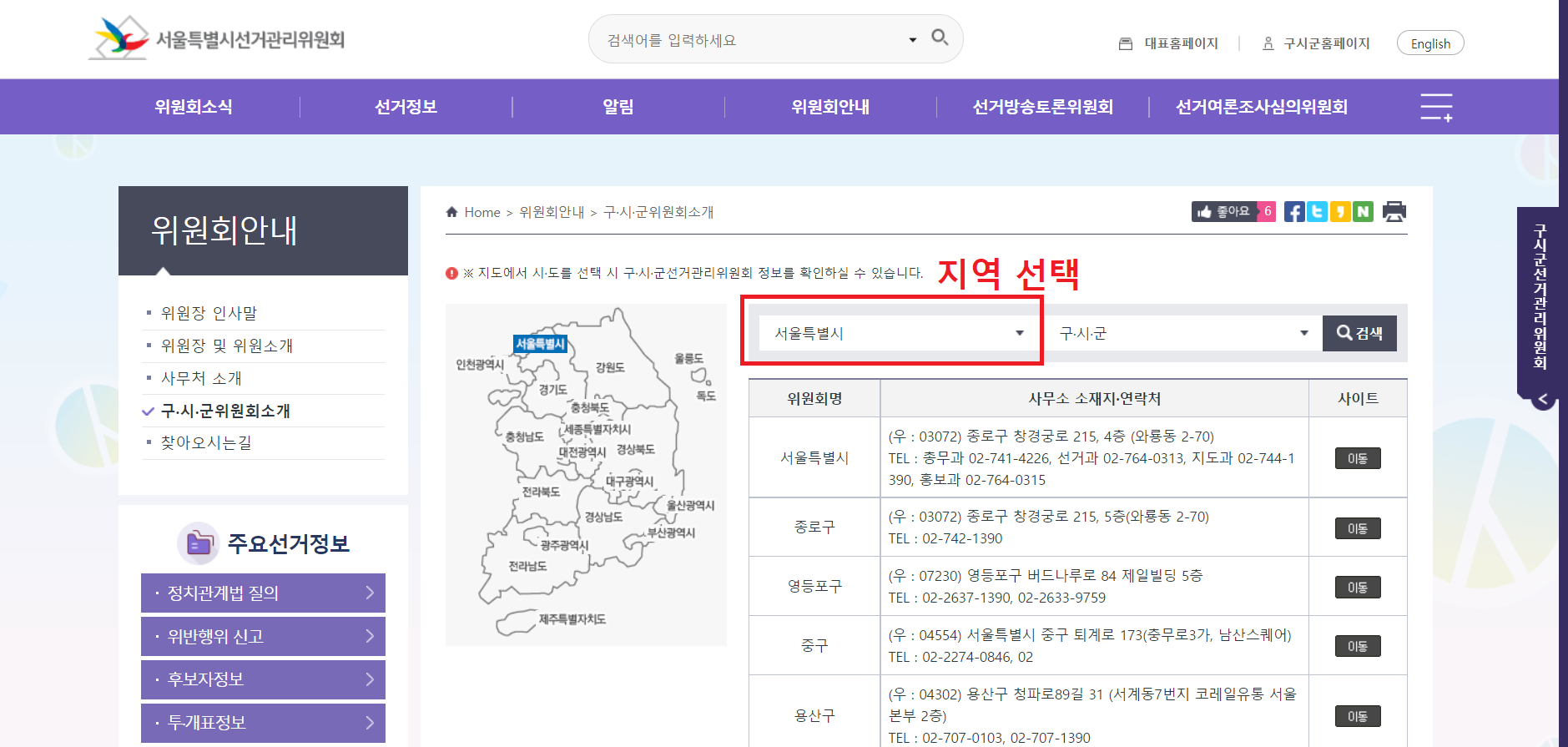1568x747 pixels.
Task: Open 위원장 인사말 in sidebar
Action: click(x=209, y=313)
